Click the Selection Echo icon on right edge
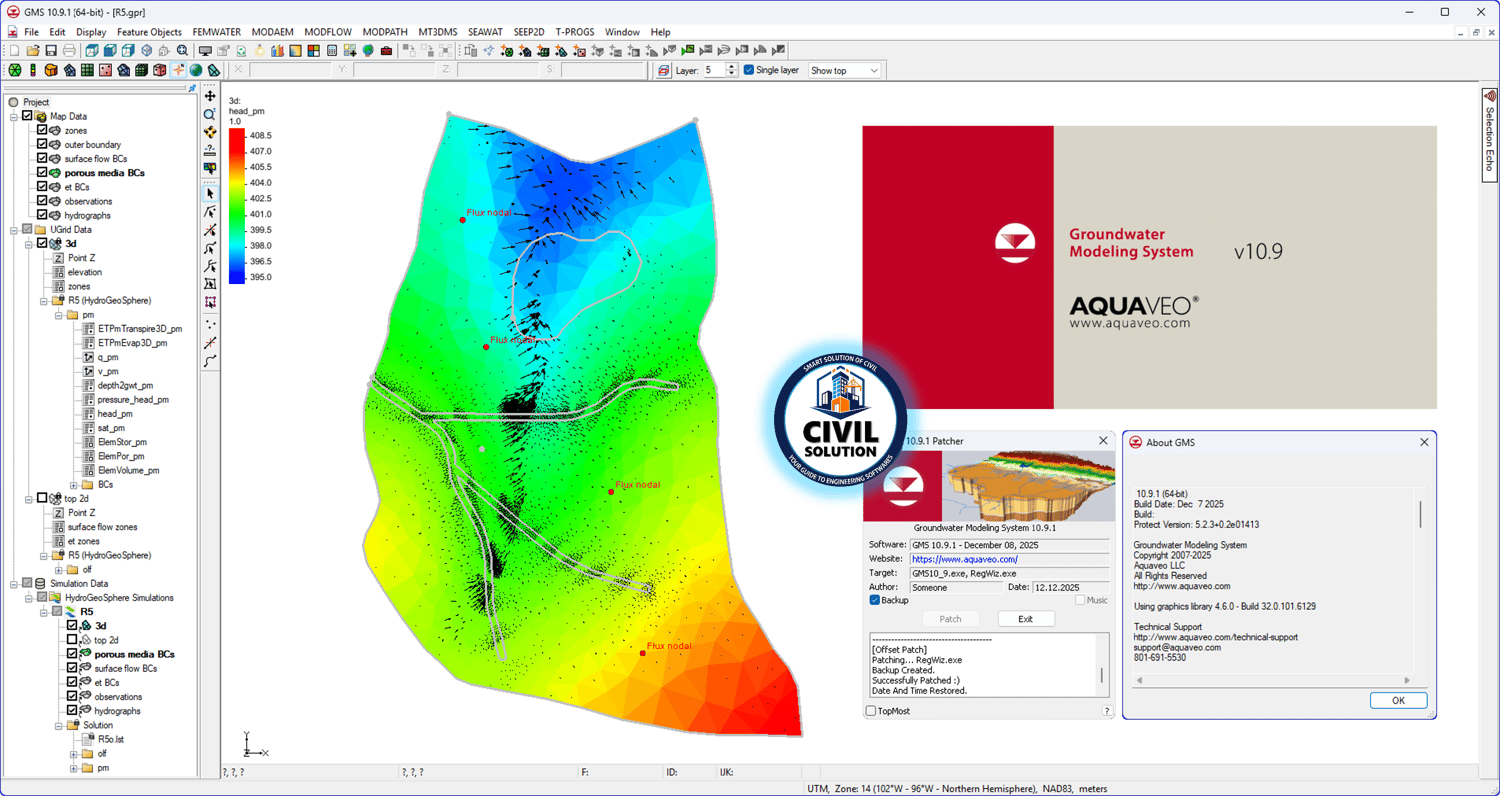This screenshot has width=1500, height=796. (x=1490, y=97)
